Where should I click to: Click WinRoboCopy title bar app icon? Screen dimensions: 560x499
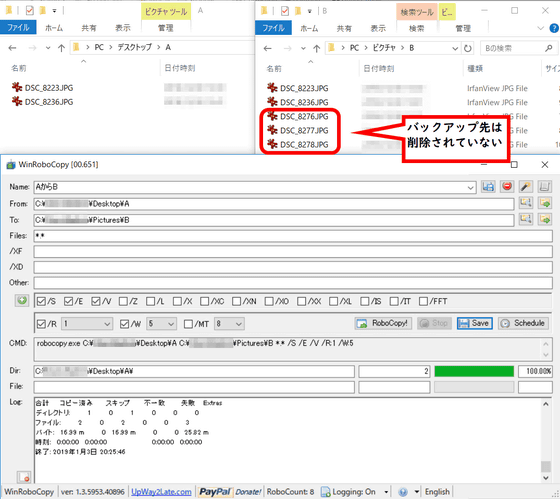point(11,164)
